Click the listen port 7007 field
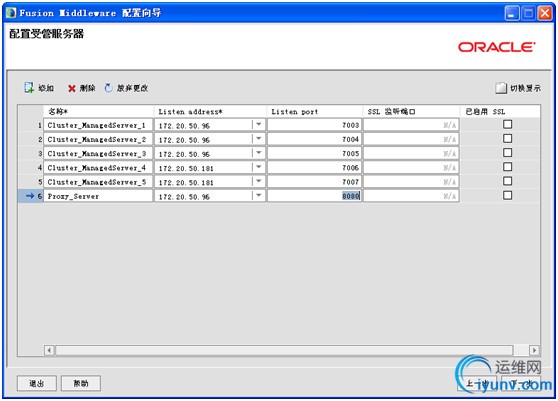The width and height of the screenshot is (558, 401). (315, 182)
